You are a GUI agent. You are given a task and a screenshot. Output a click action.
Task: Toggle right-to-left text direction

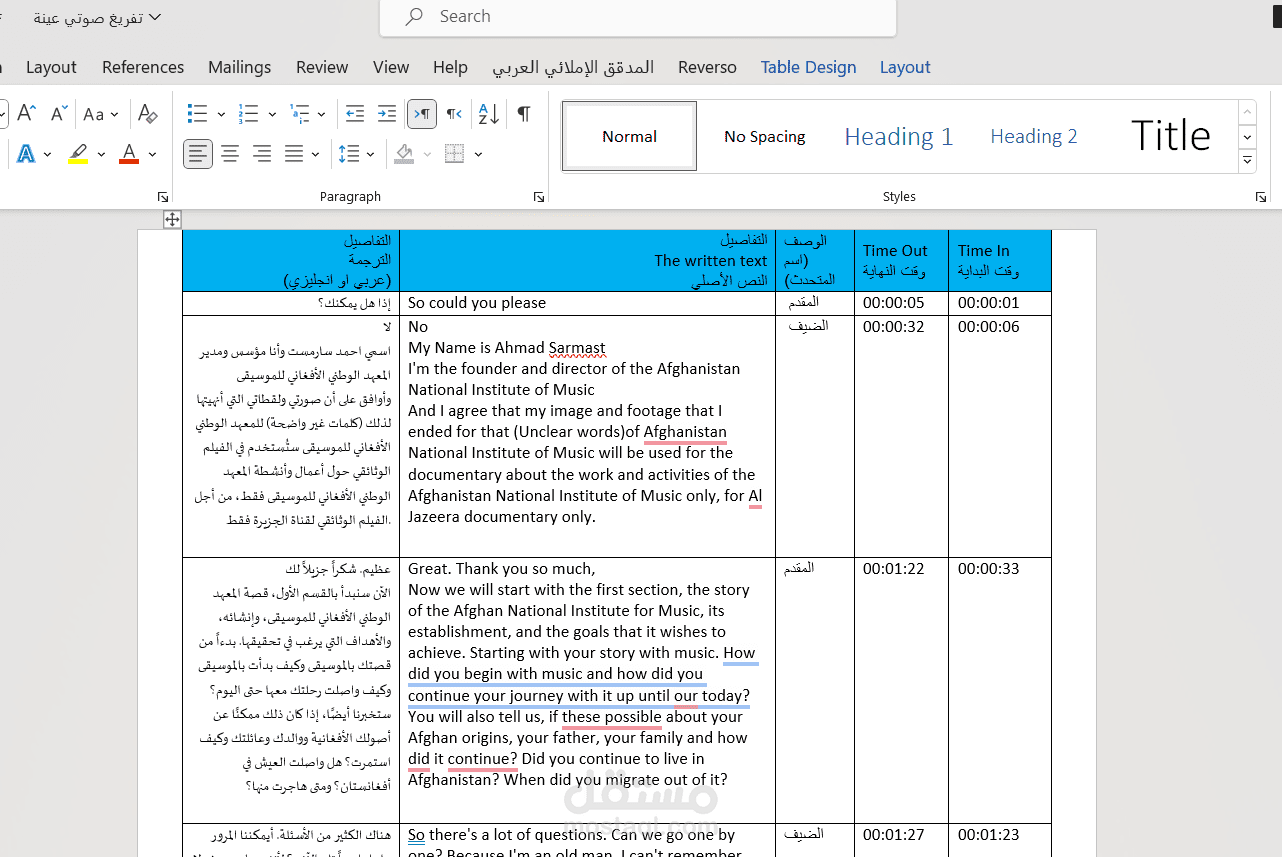coord(454,114)
